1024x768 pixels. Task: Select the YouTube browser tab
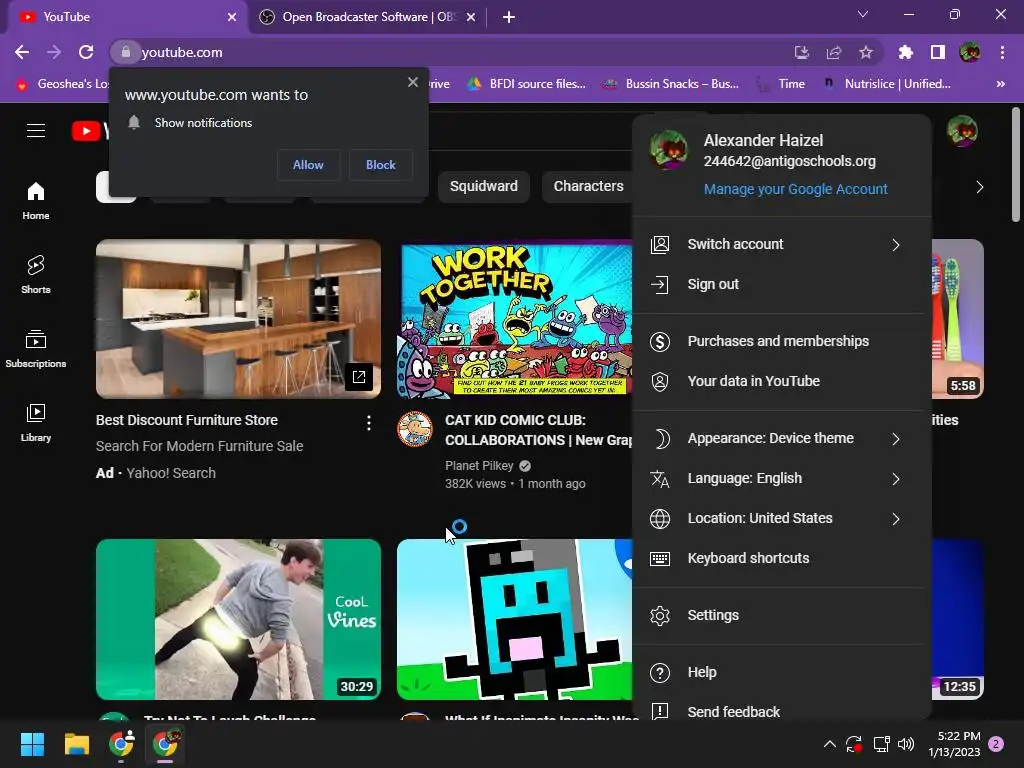point(127,17)
